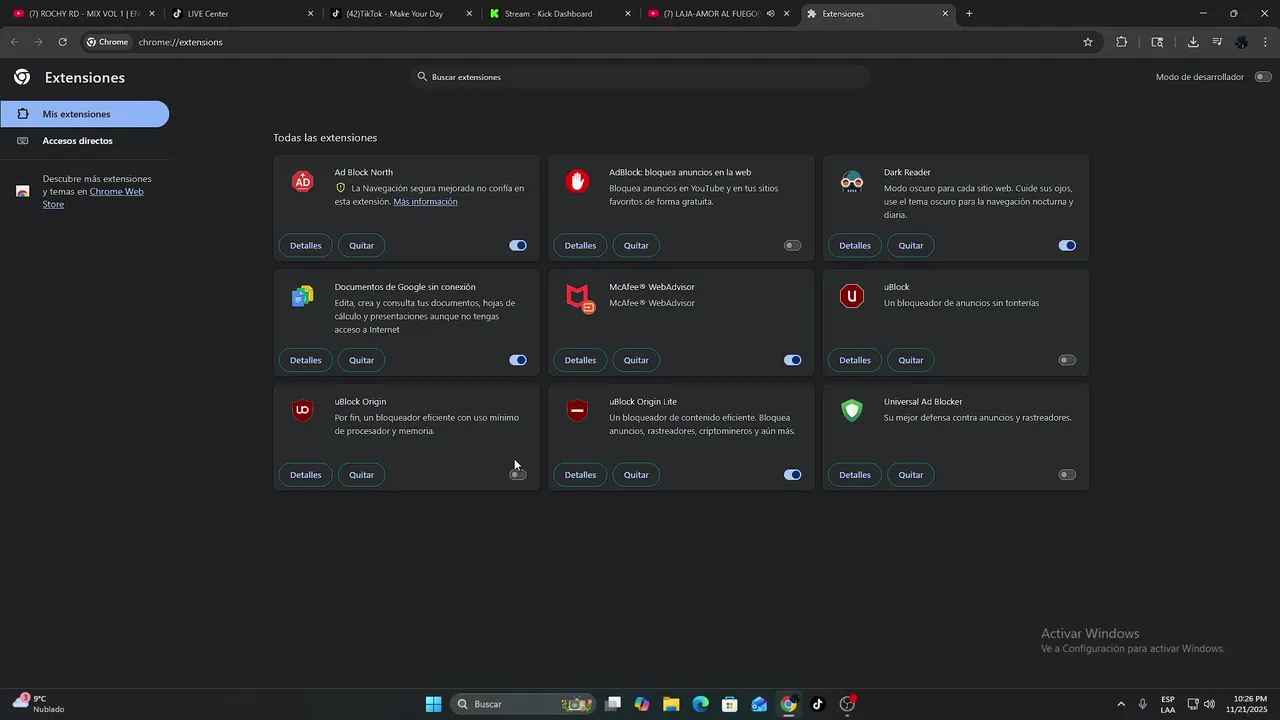Viewport: 1280px width, 720px height.
Task: Open a new browser tab
Action: pos(969,14)
